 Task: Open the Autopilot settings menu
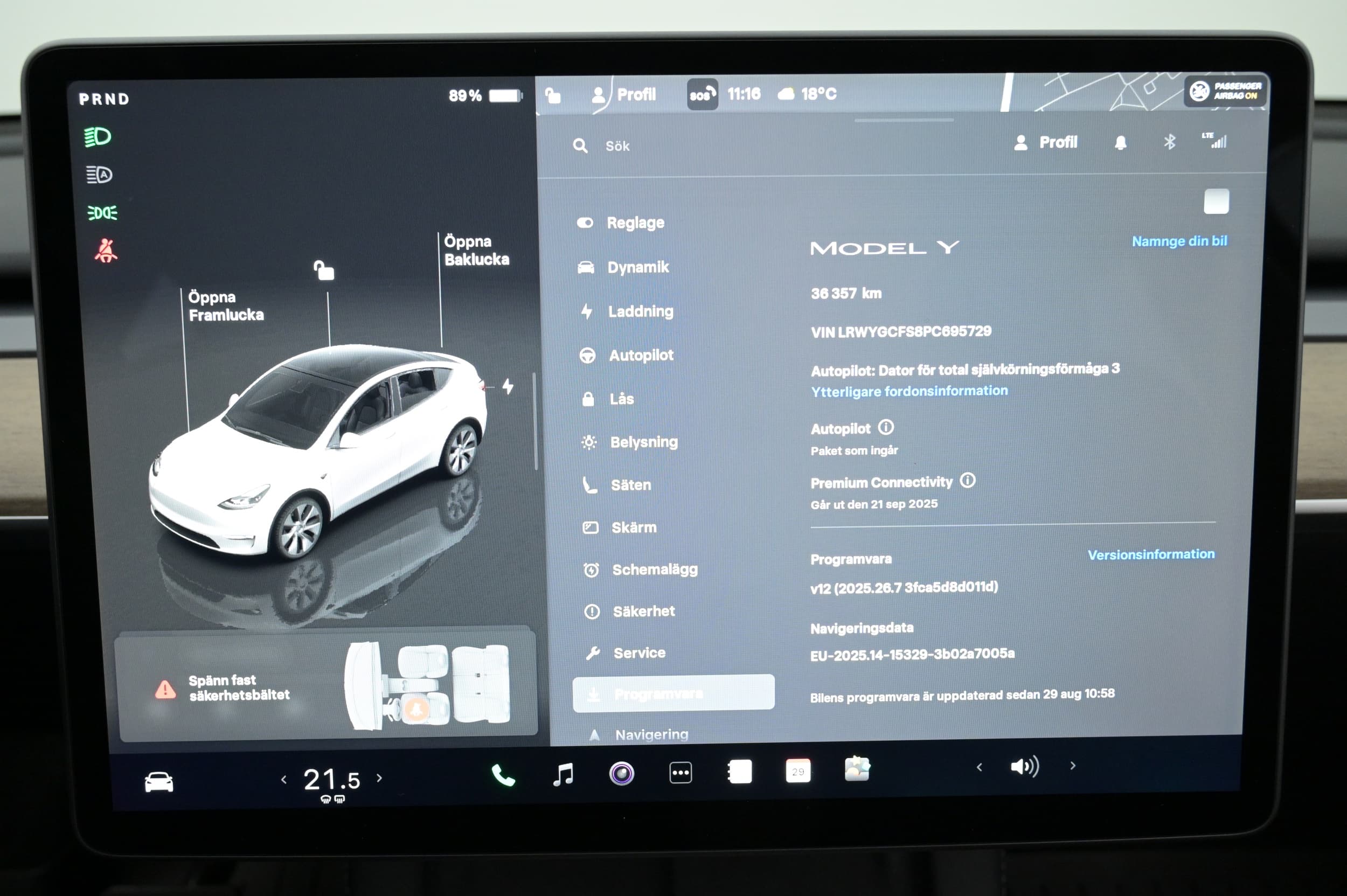click(x=626, y=356)
